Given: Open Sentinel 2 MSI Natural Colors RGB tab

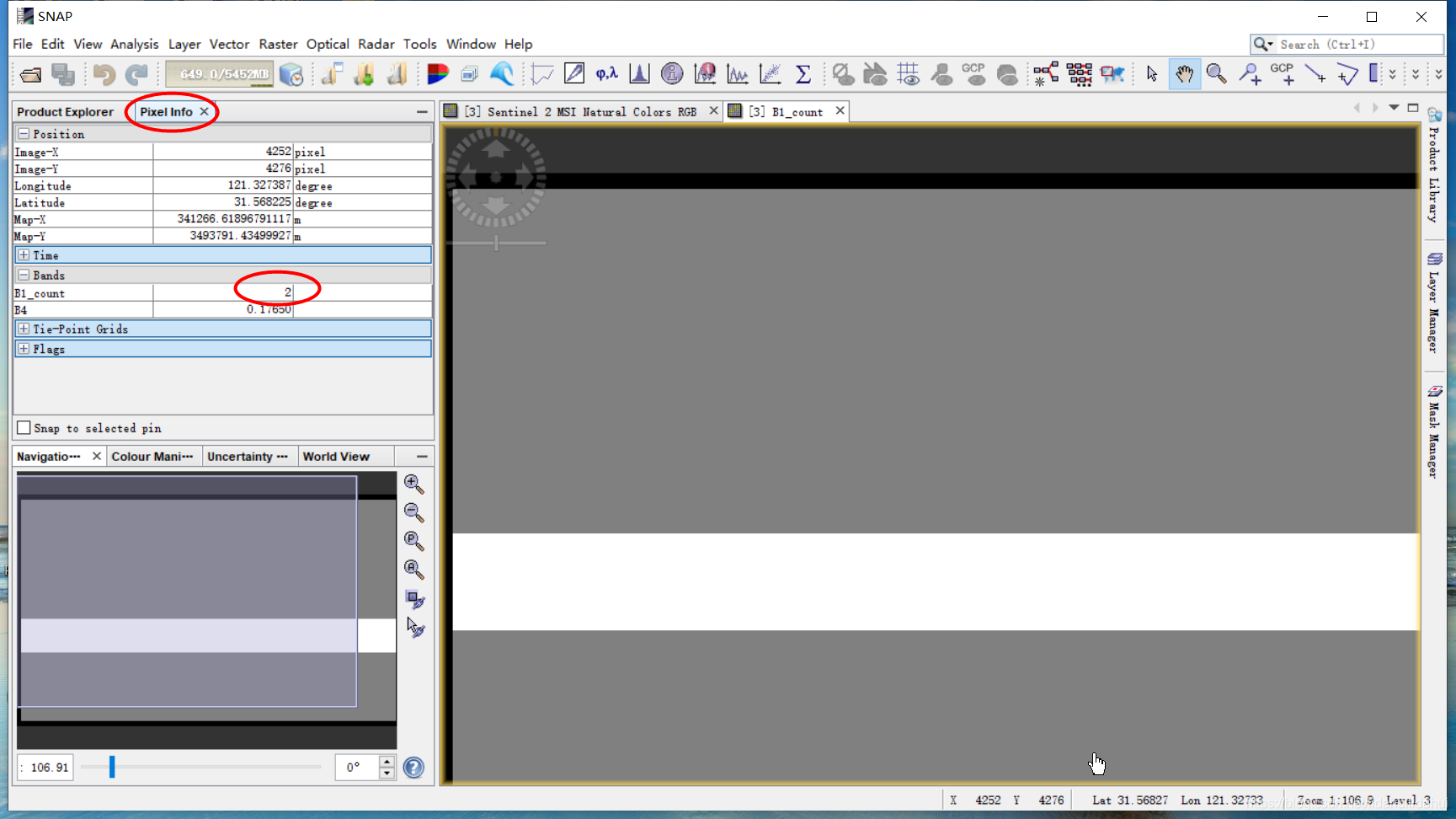Looking at the screenshot, I should coord(582,111).
